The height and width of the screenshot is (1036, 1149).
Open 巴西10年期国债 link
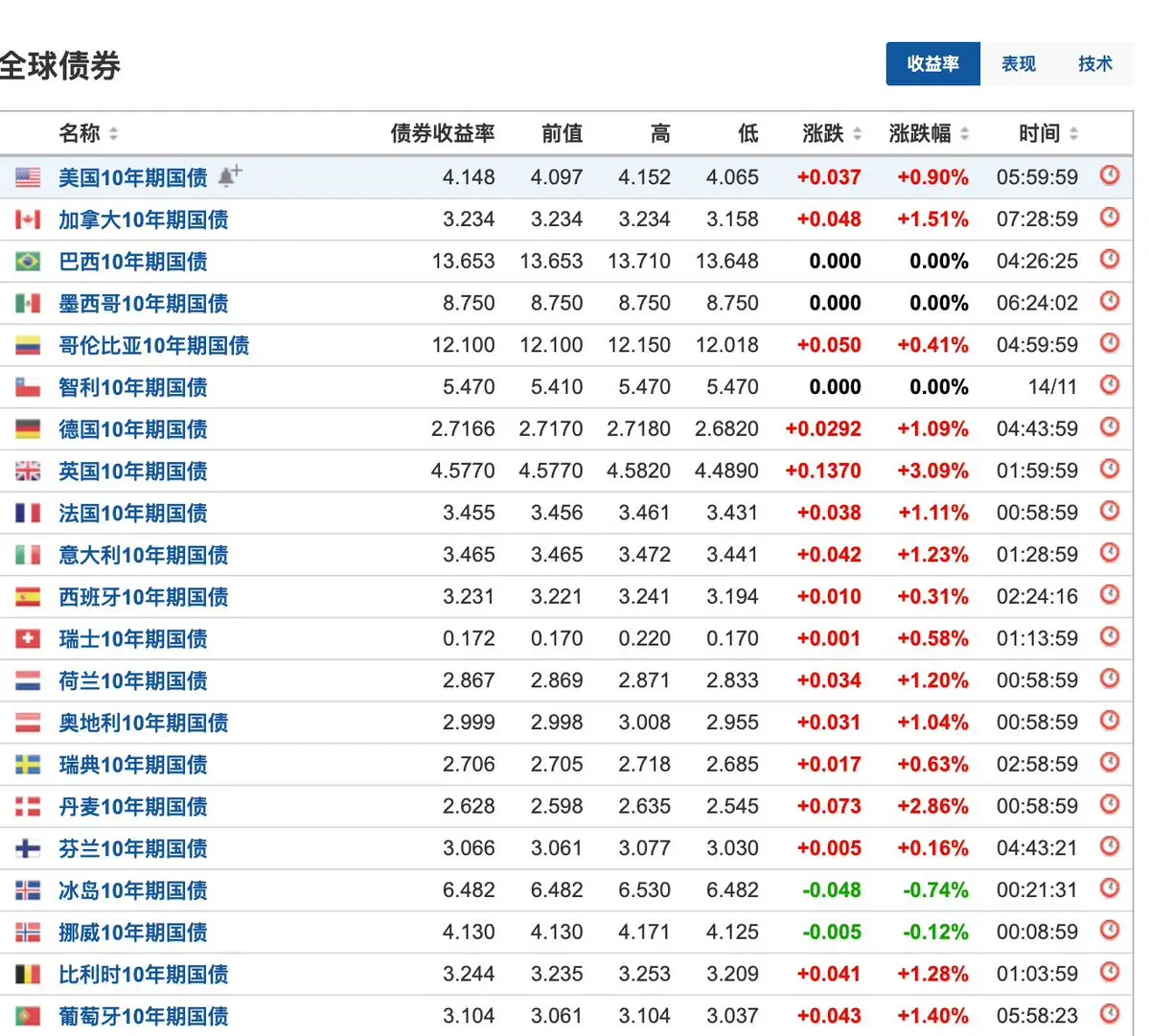[x=132, y=261]
